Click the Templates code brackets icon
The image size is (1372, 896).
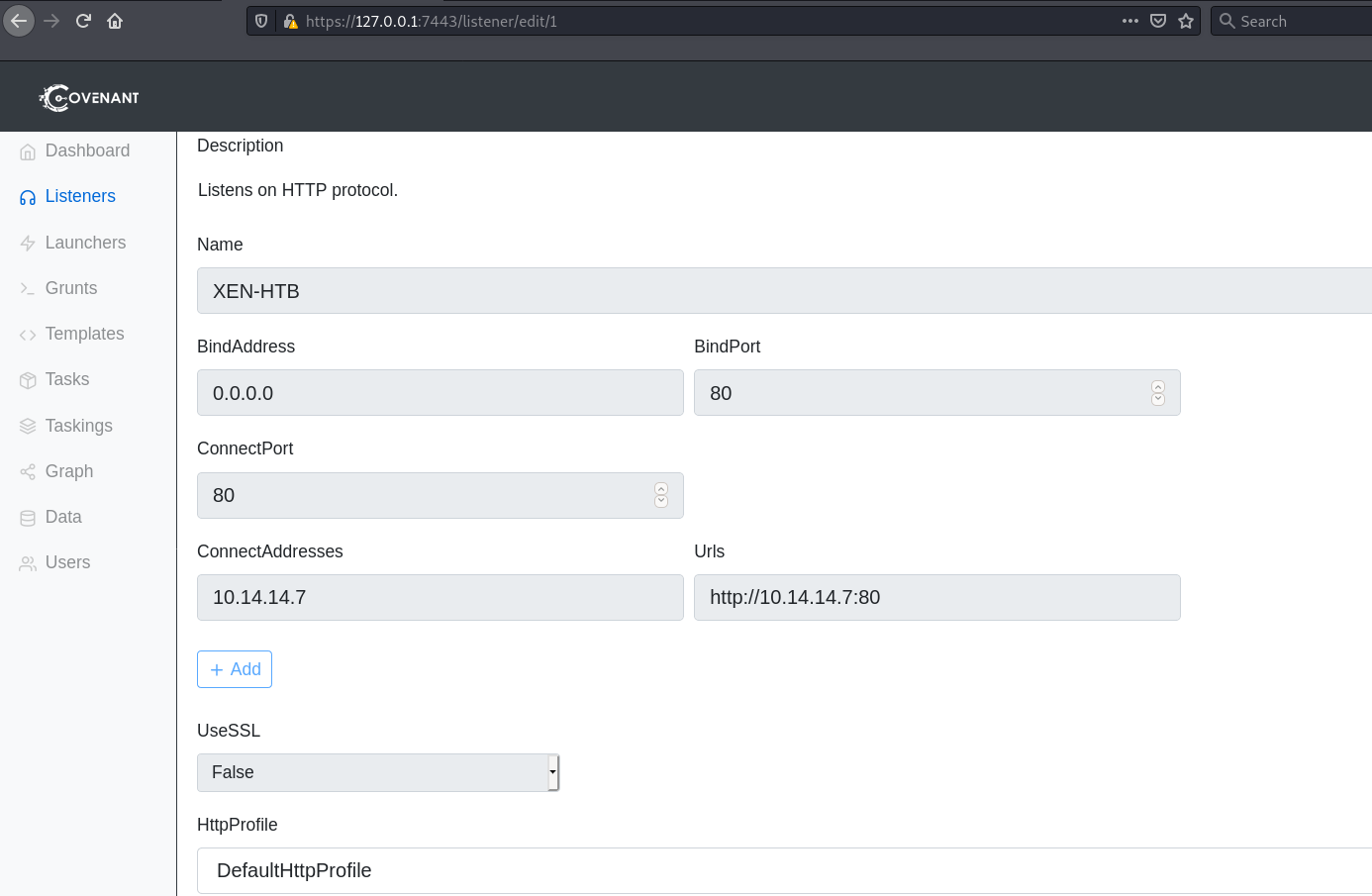(28, 335)
